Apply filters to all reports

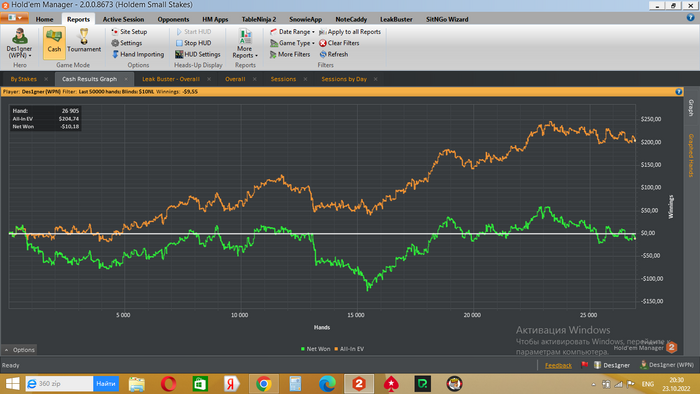pos(350,32)
